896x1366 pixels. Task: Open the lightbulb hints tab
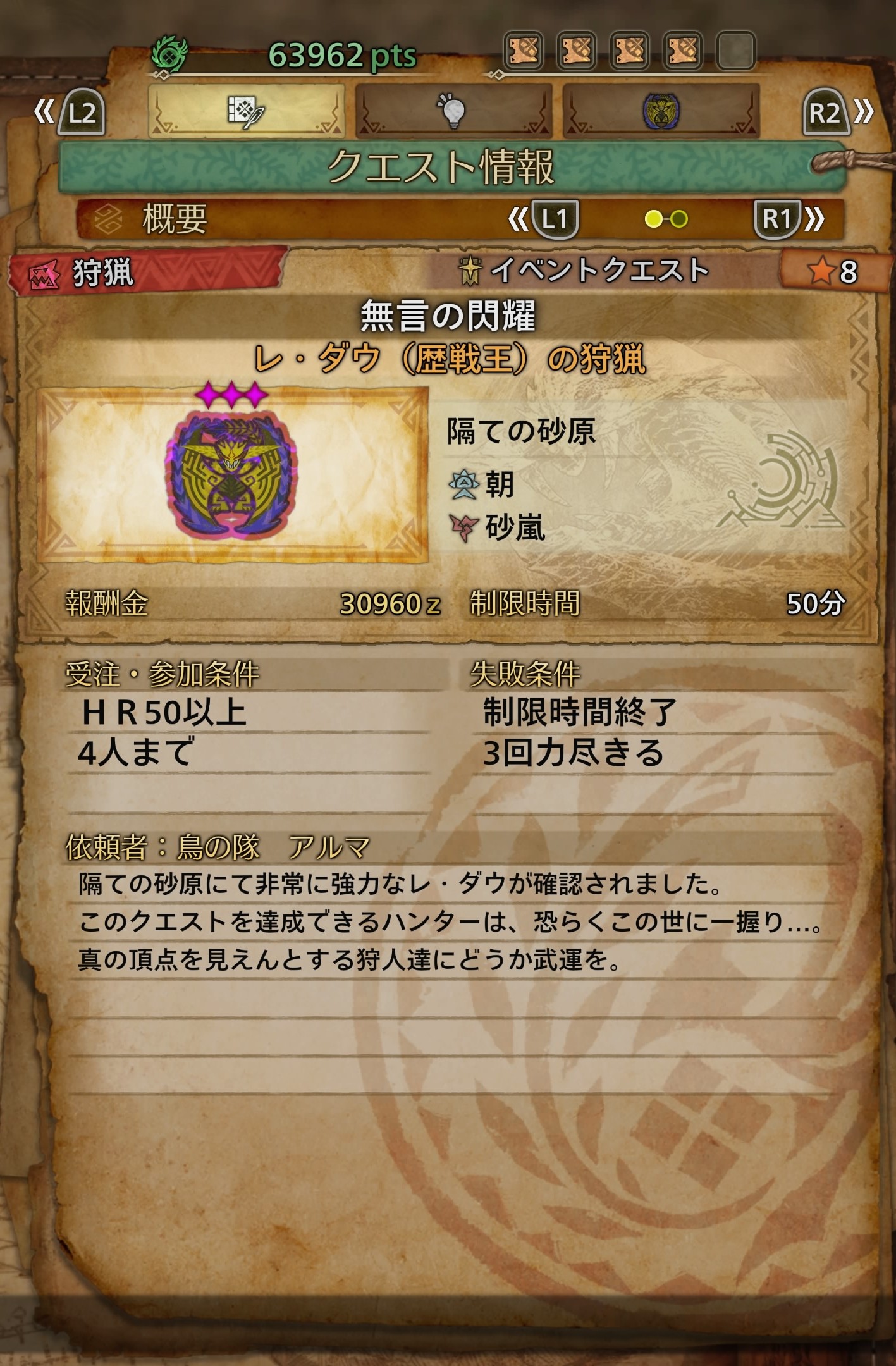click(x=453, y=111)
